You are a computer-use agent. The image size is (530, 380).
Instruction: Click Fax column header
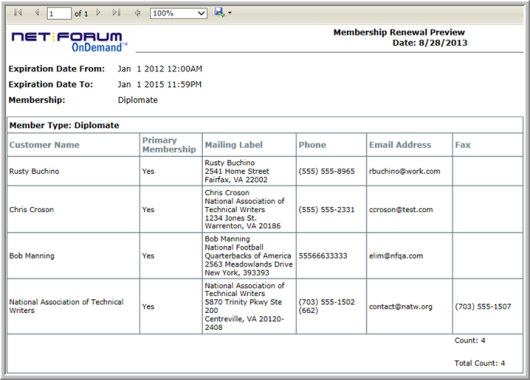[463, 145]
